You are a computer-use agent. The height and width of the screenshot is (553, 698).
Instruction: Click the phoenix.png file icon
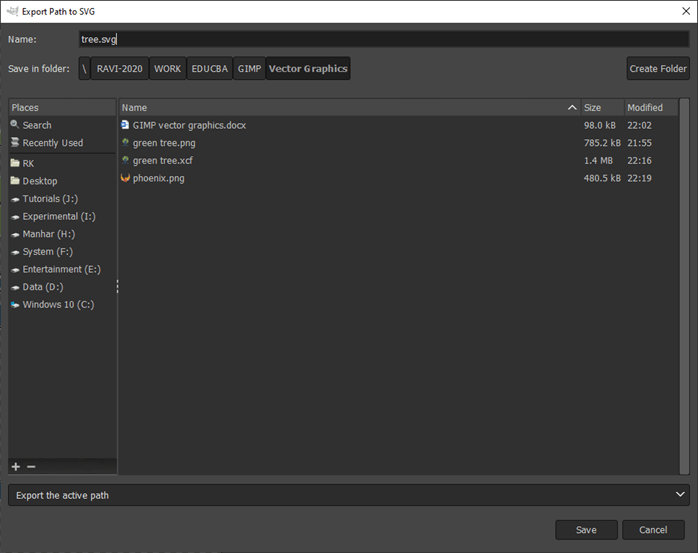[x=125, y=178]
